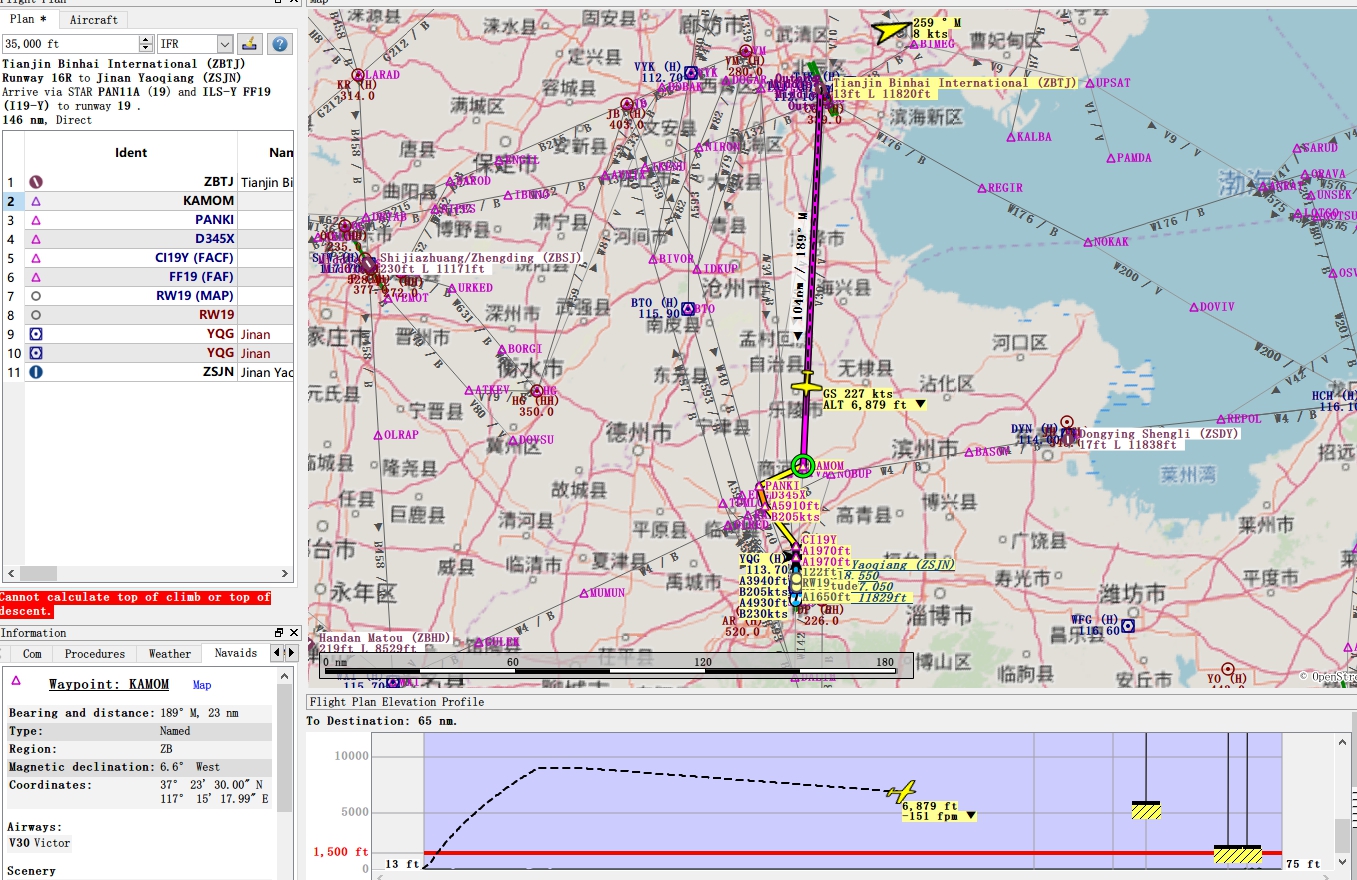Float the Information dock window
Viewport: 1357px width, 880px height.
tap(279, 633)
